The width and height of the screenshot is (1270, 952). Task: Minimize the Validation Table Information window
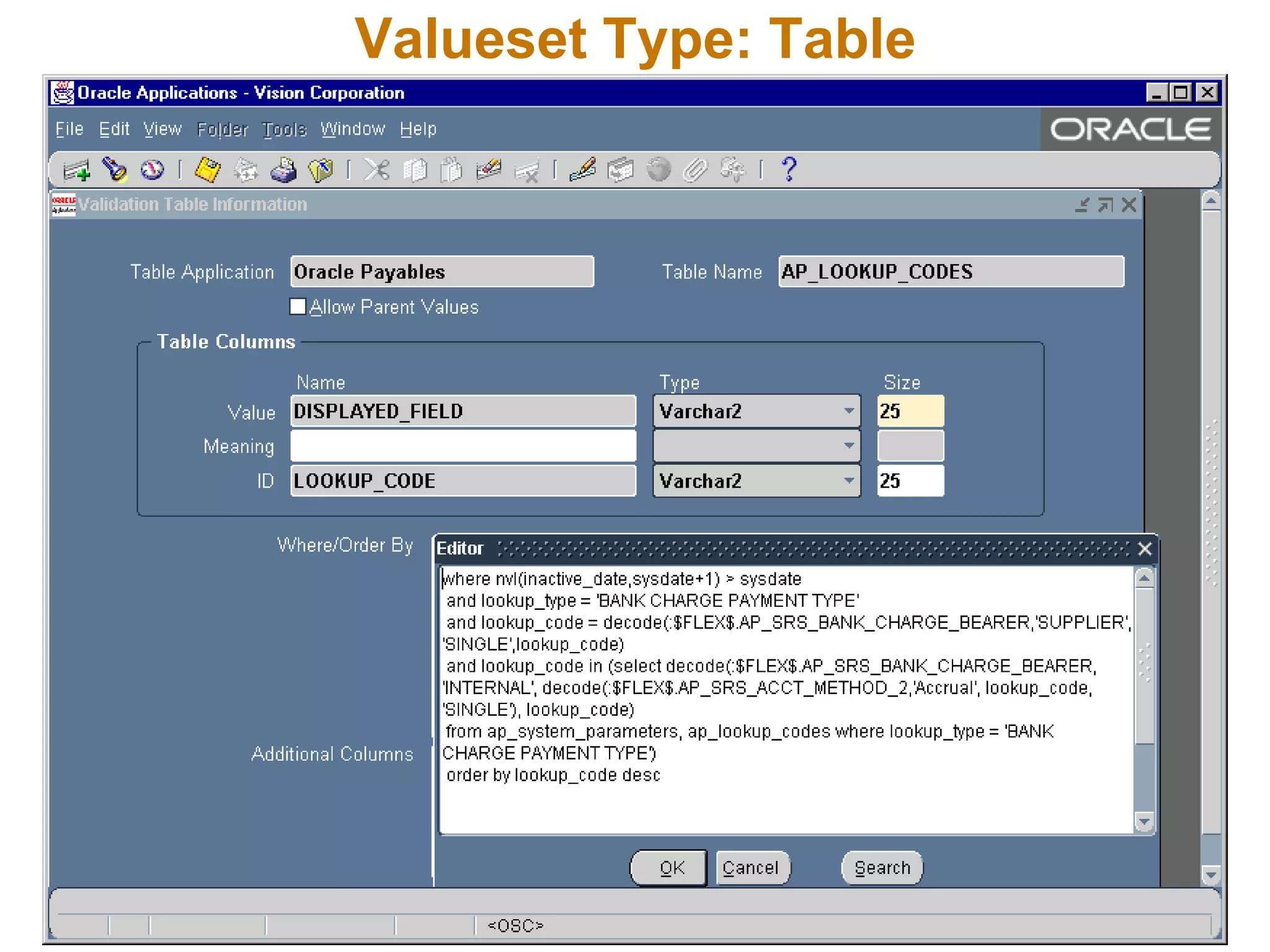1082,205
